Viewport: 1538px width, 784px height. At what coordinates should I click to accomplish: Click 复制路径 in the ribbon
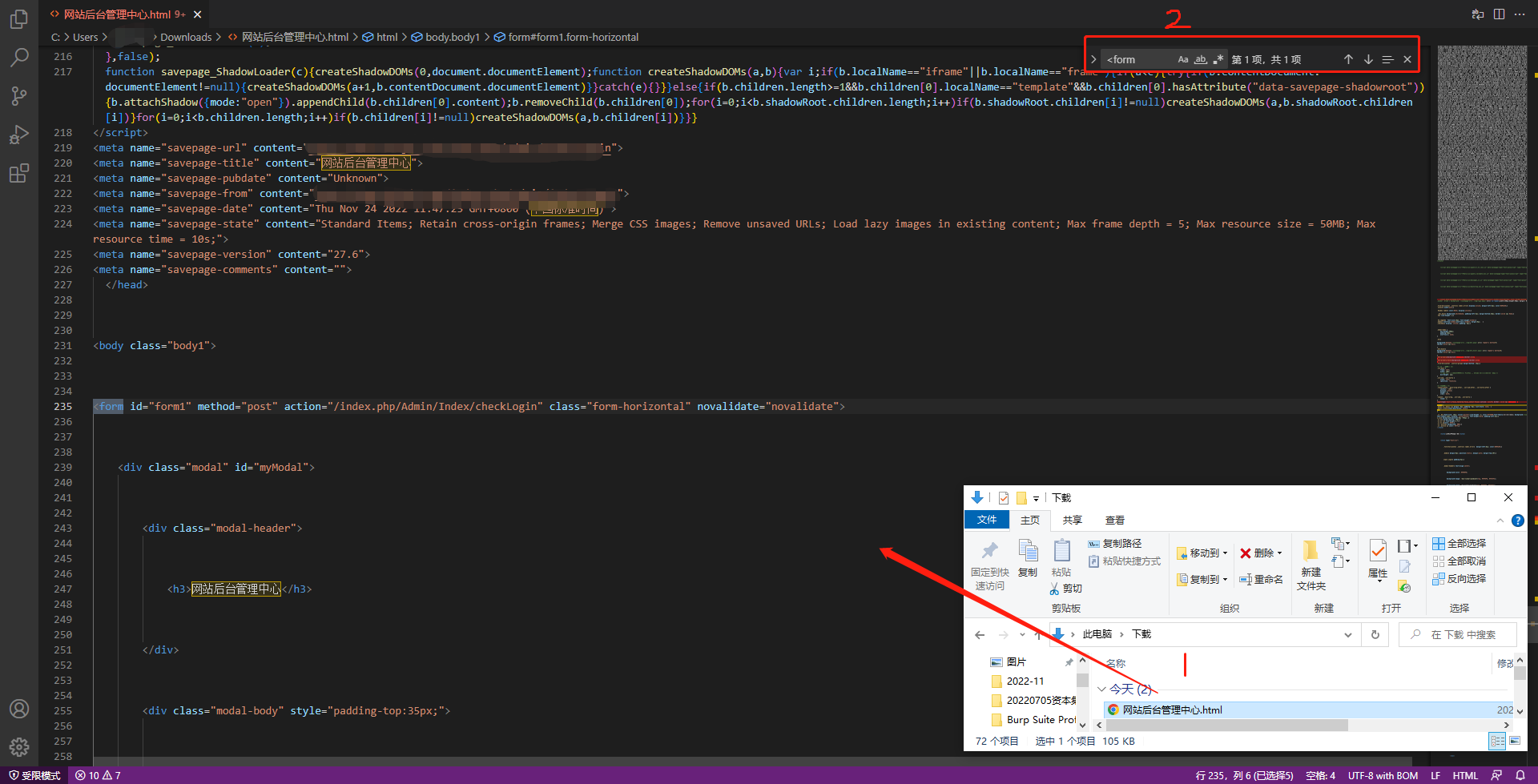click(1114, 543)
